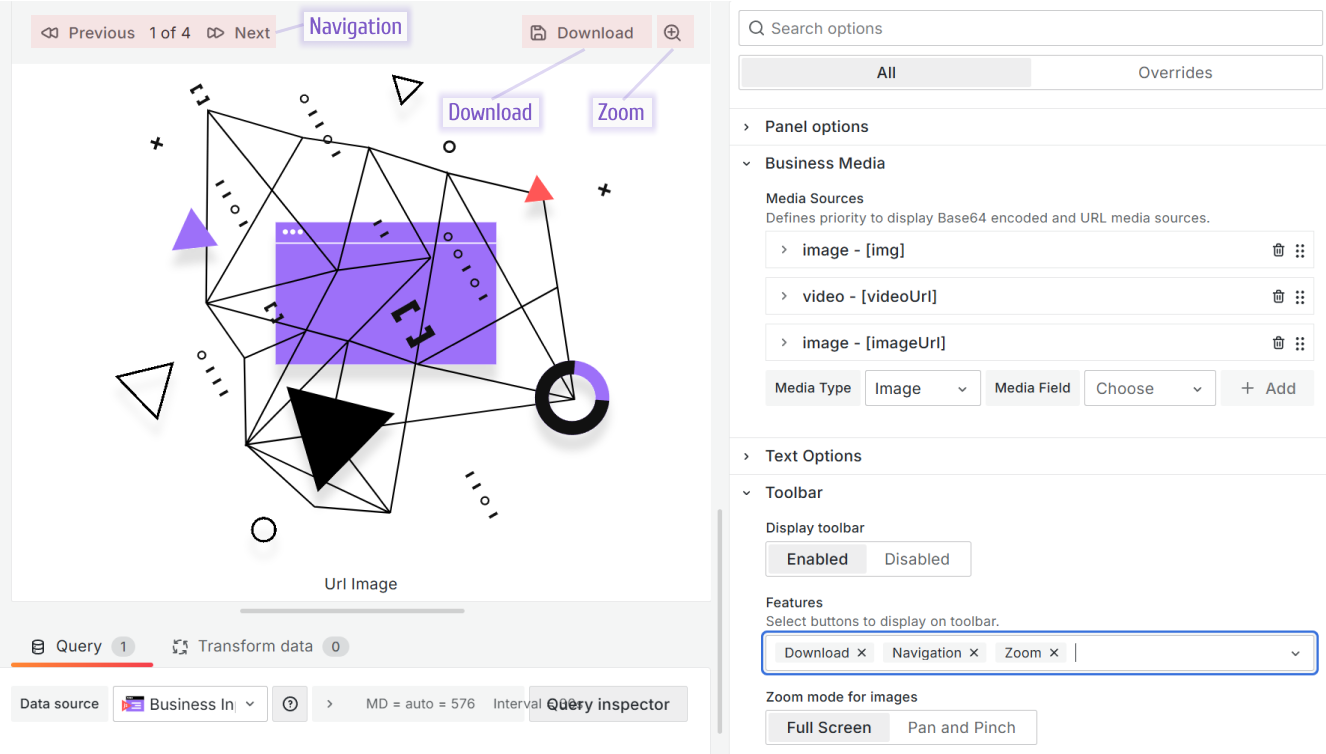Select the Full Screen zoom mode

point(828,727)
